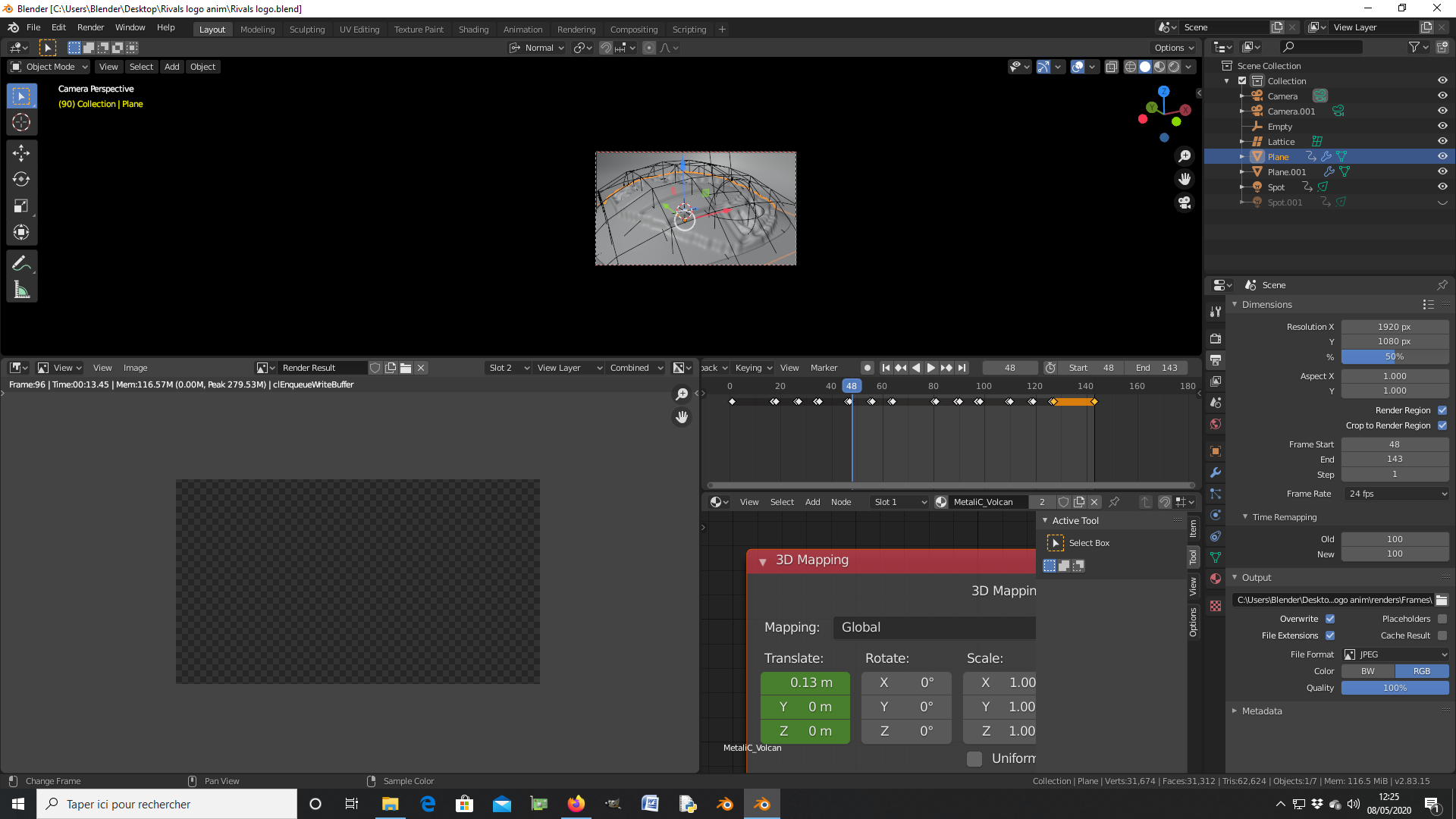The image size is (1456, 819).
Task: Hide the Lattice object in outliner
Action: 1442,142
